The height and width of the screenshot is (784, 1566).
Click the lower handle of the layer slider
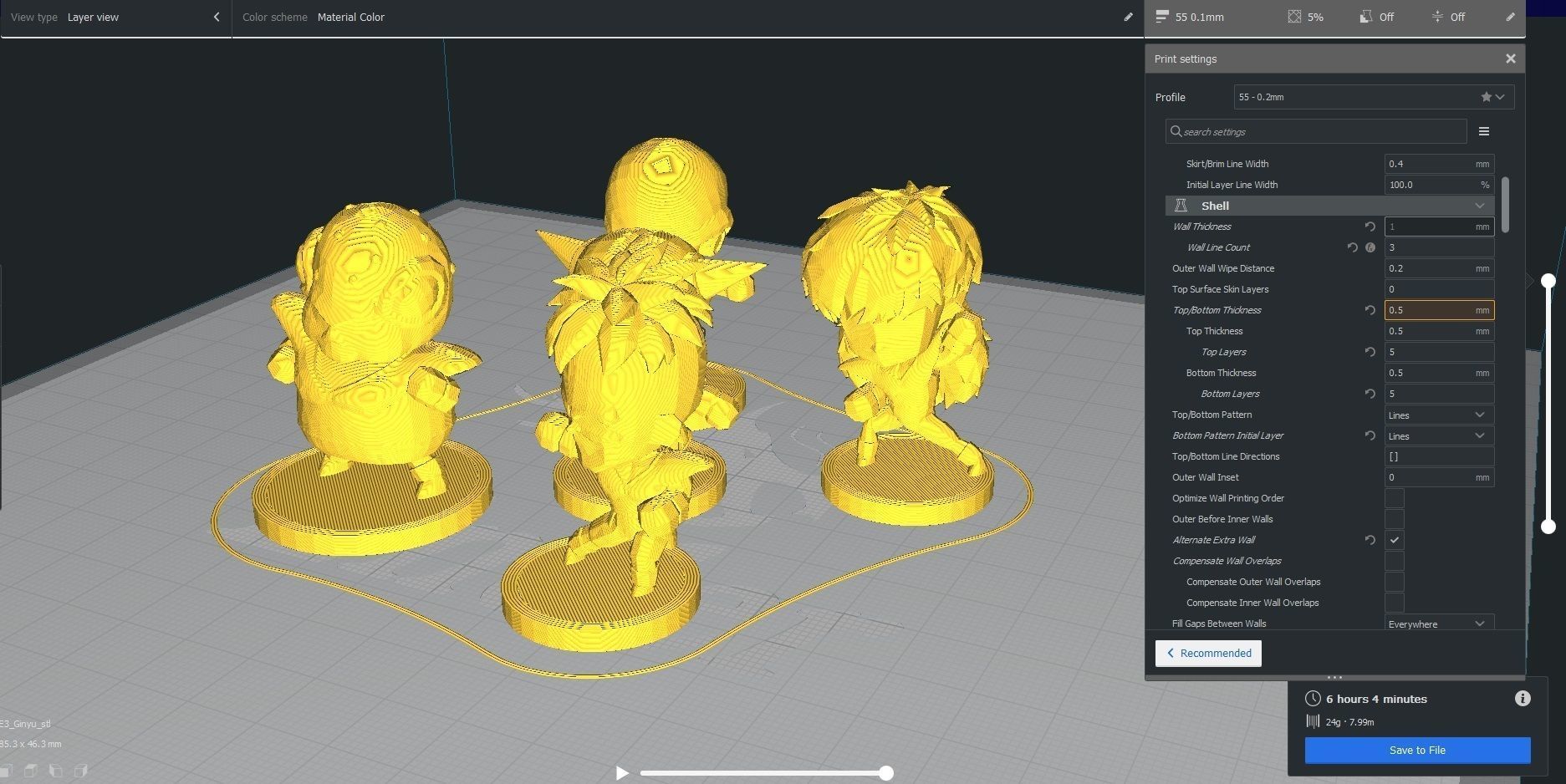[1548, 526]
